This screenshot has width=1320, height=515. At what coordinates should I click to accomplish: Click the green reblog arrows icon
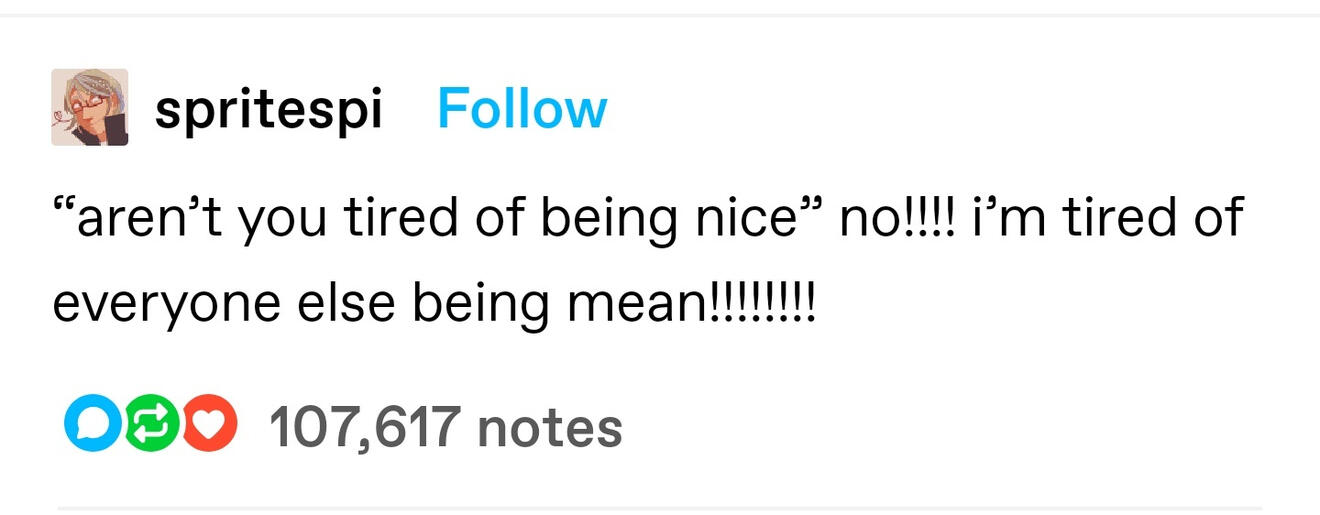click(x=150, y=426)
